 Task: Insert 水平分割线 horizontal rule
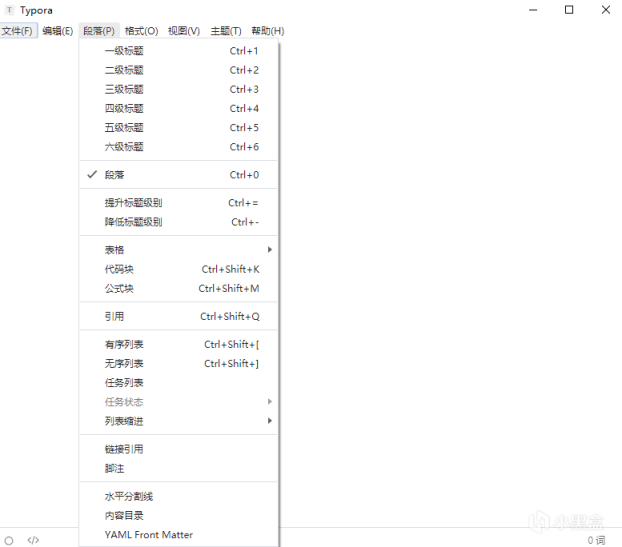pos(179,496)
